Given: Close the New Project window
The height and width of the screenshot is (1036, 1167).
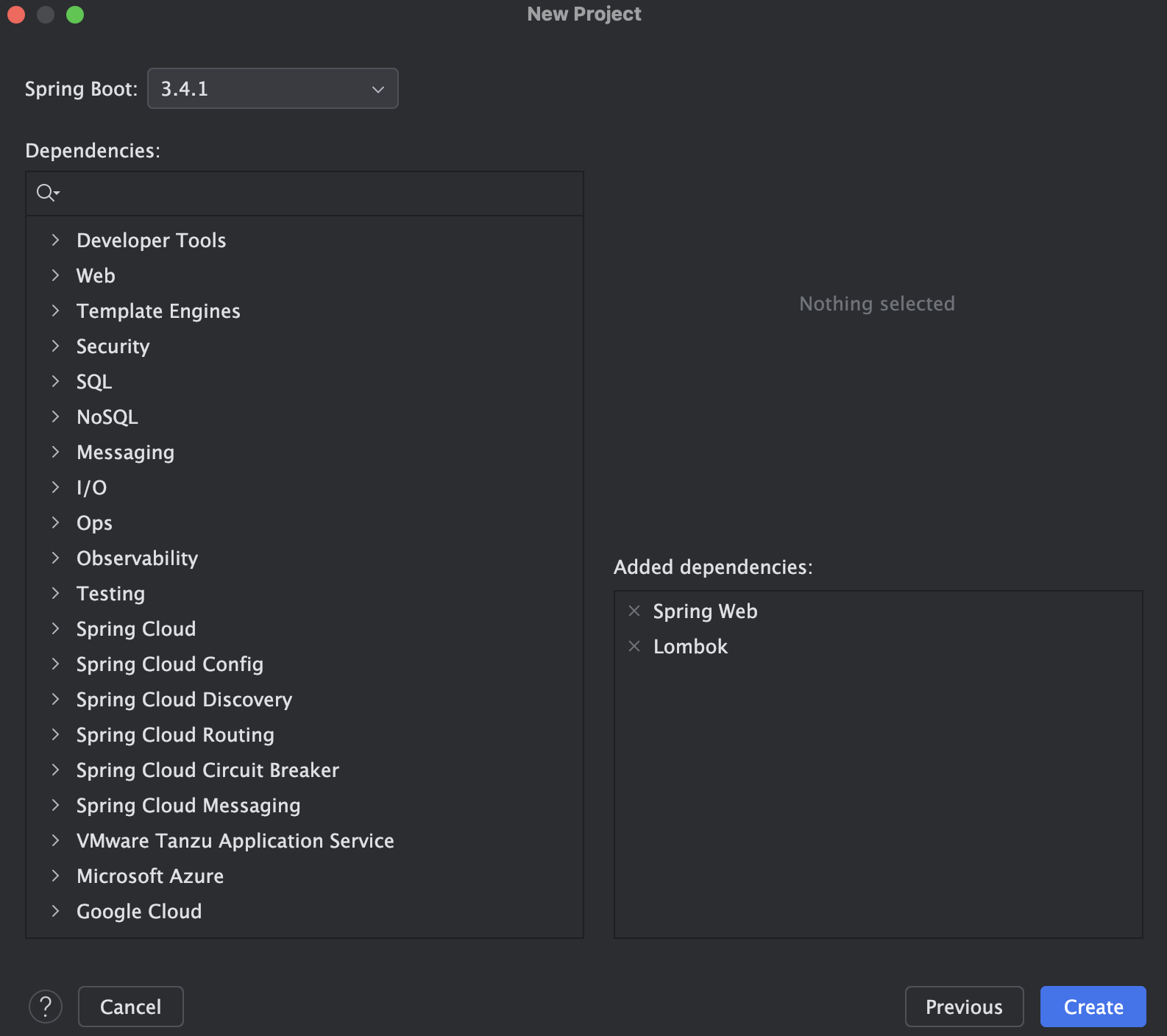Looking at the screenshot, I should [x=16, y=15].
